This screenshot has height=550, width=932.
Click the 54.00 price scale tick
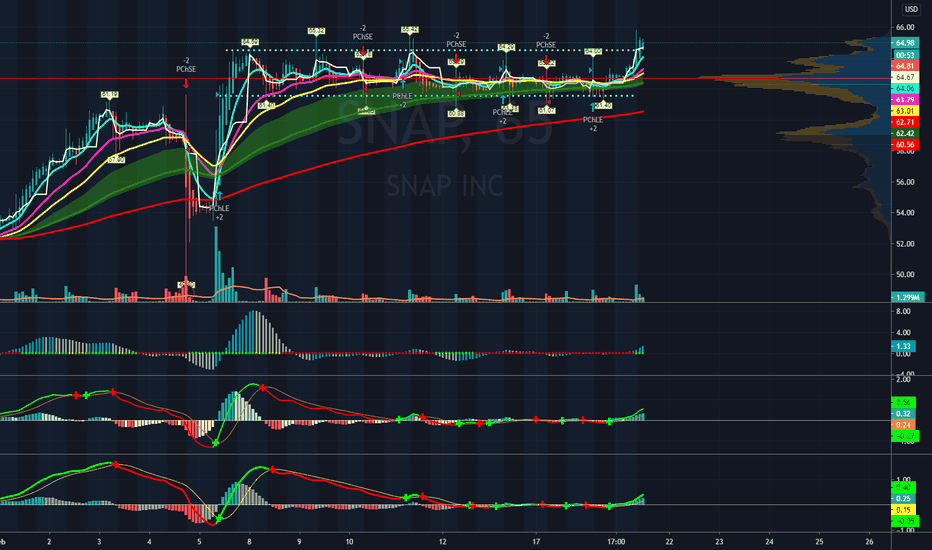[x=905, y=213]
